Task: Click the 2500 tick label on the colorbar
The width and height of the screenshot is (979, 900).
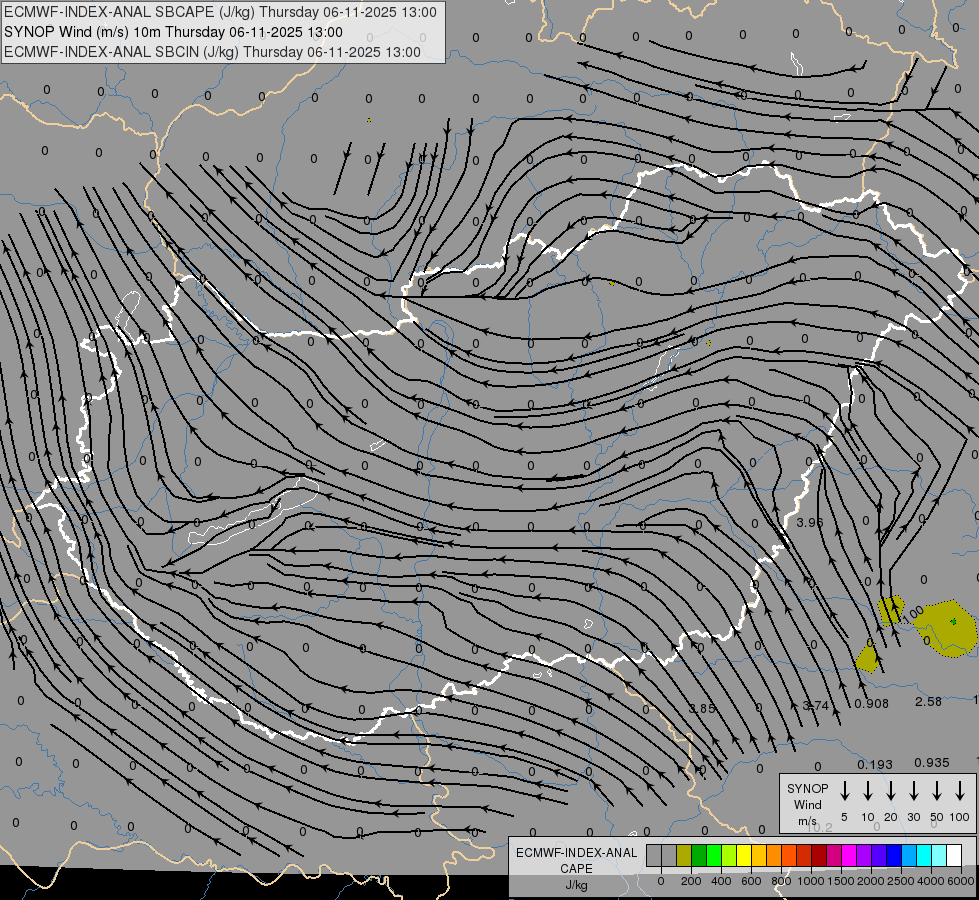Action: tap(901, 881)
